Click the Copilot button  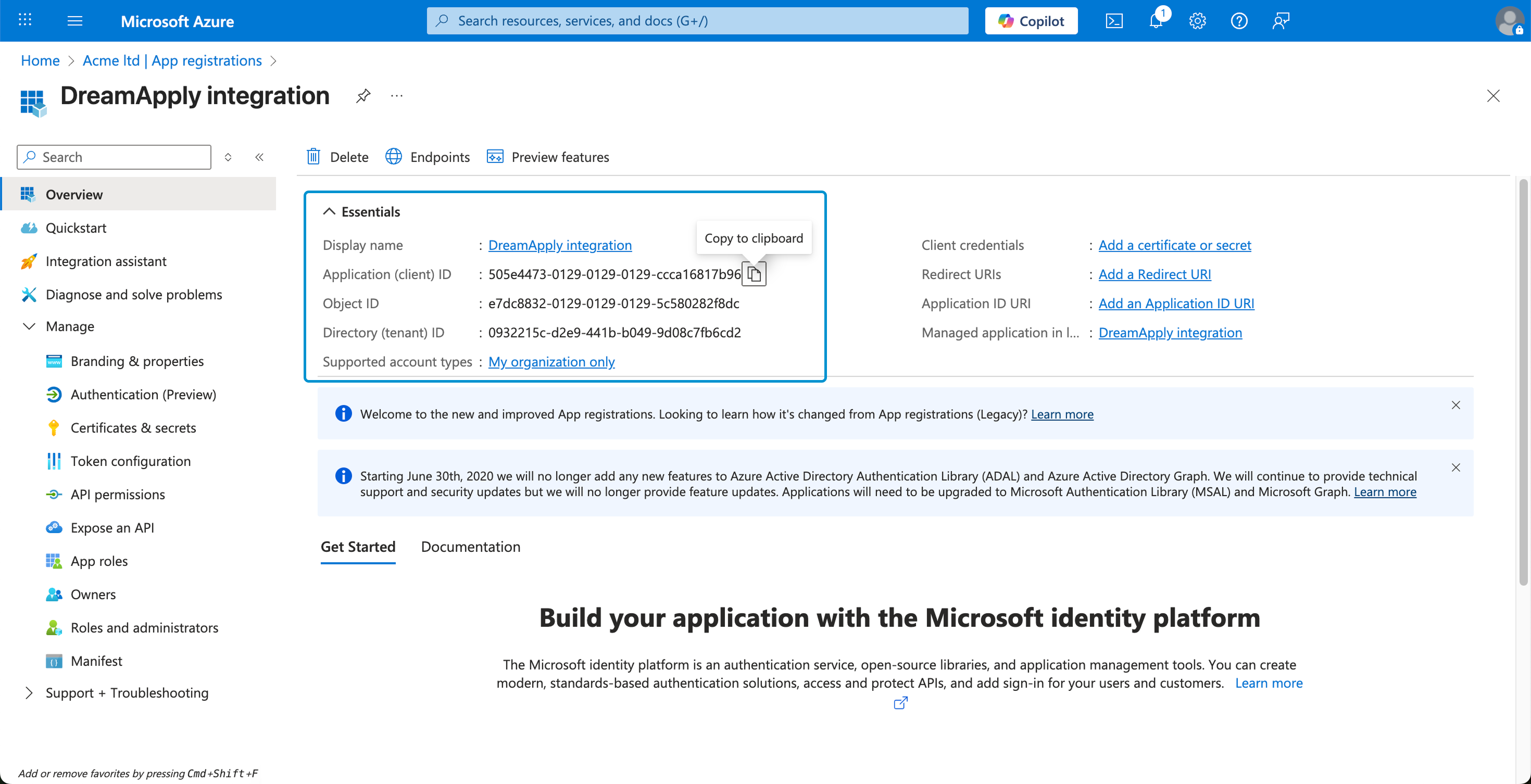[x=1031, y=21]
